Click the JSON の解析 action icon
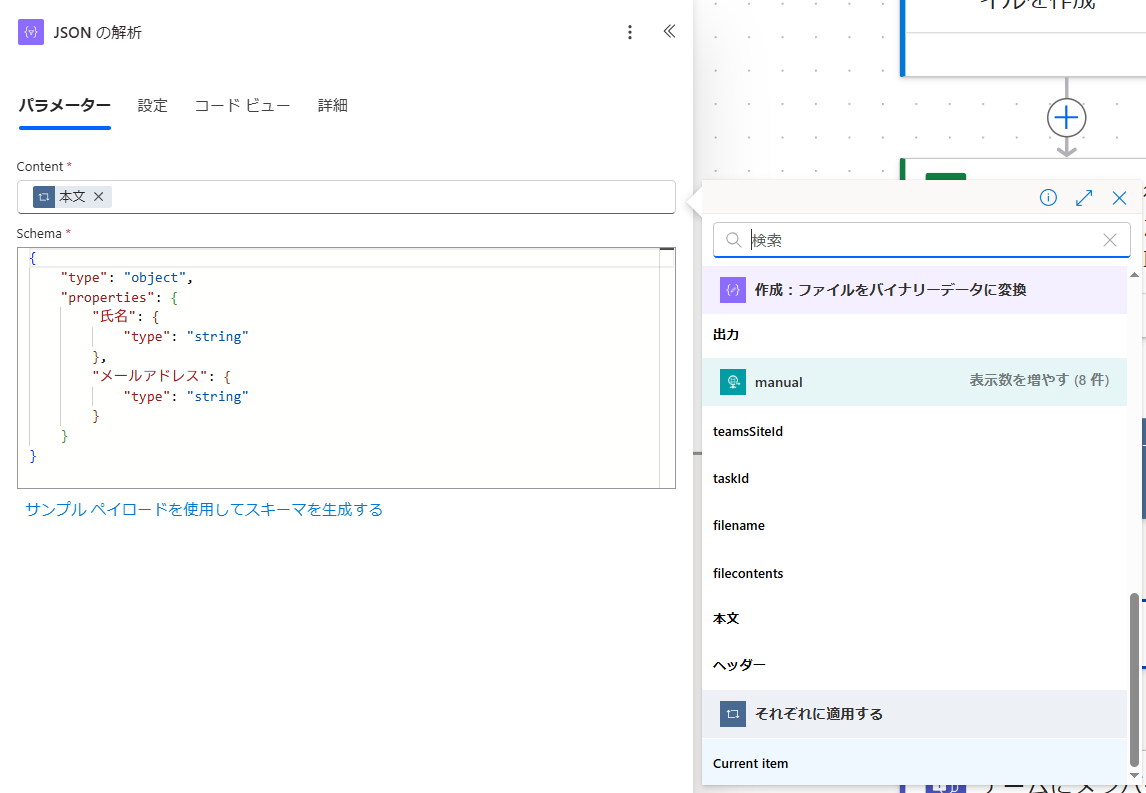 (31, 32)
